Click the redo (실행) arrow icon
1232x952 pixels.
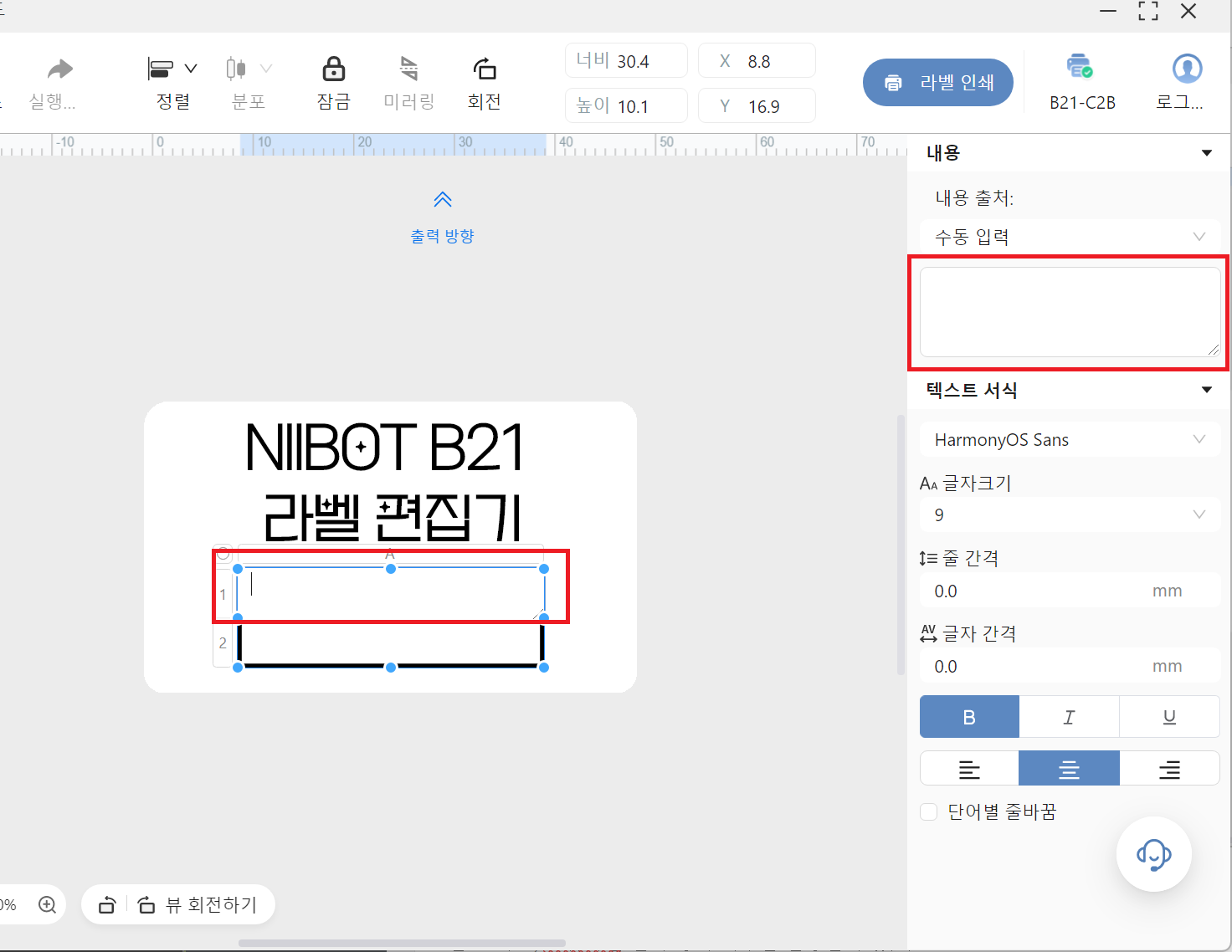tap(59, 69)
